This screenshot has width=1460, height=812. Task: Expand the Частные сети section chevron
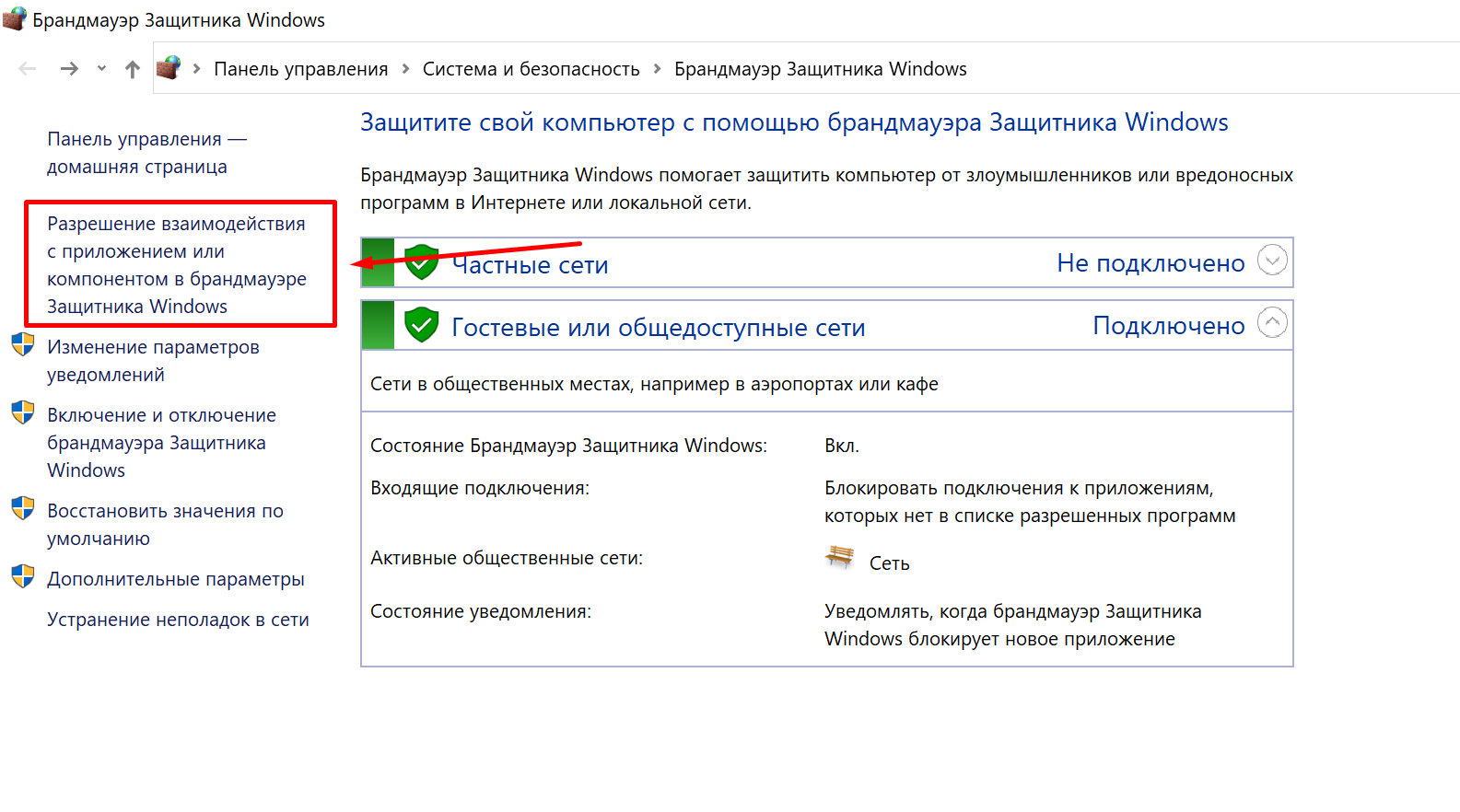coord(1272,261)
